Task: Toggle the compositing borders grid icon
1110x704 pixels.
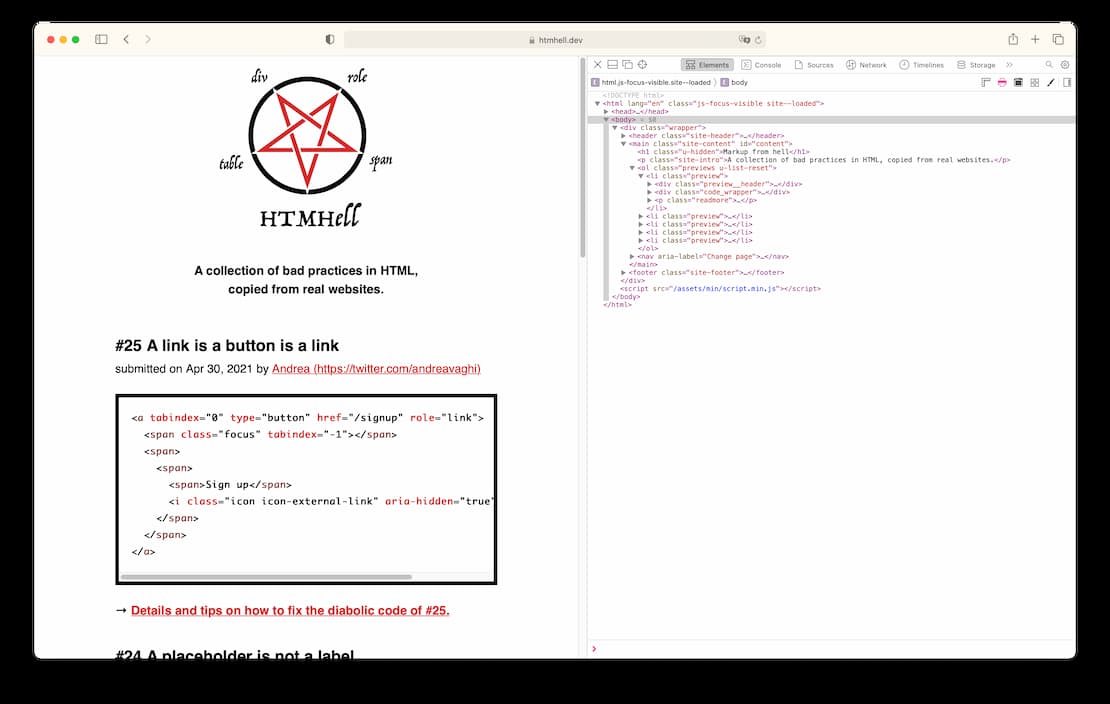Action: (x=1034, y=82)
